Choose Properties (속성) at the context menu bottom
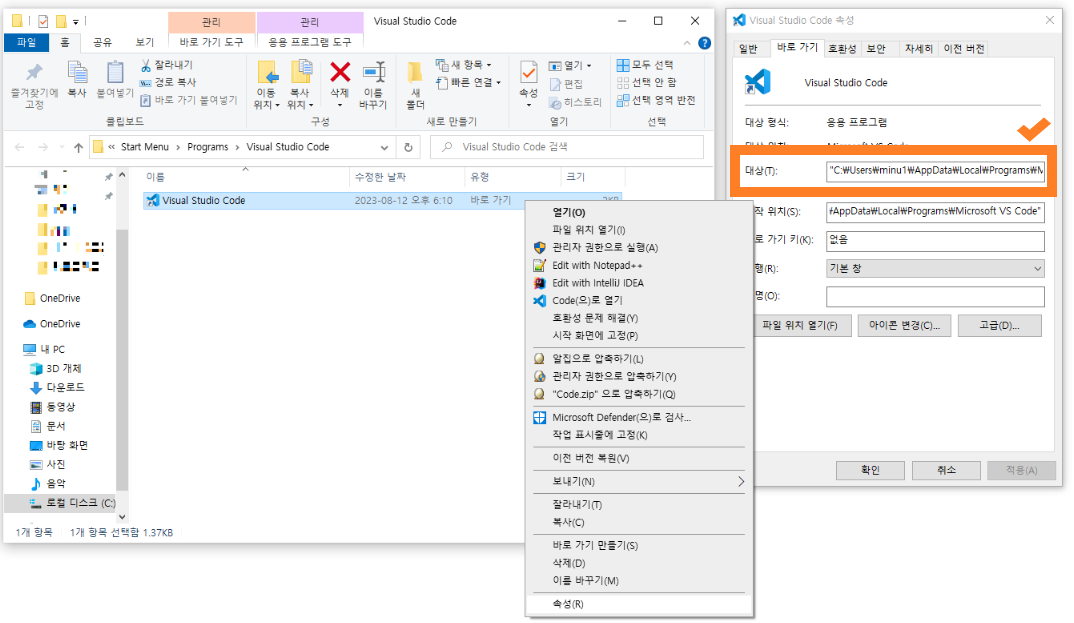Viewport: 1074px width, 623px height. [x=639, y=605]
